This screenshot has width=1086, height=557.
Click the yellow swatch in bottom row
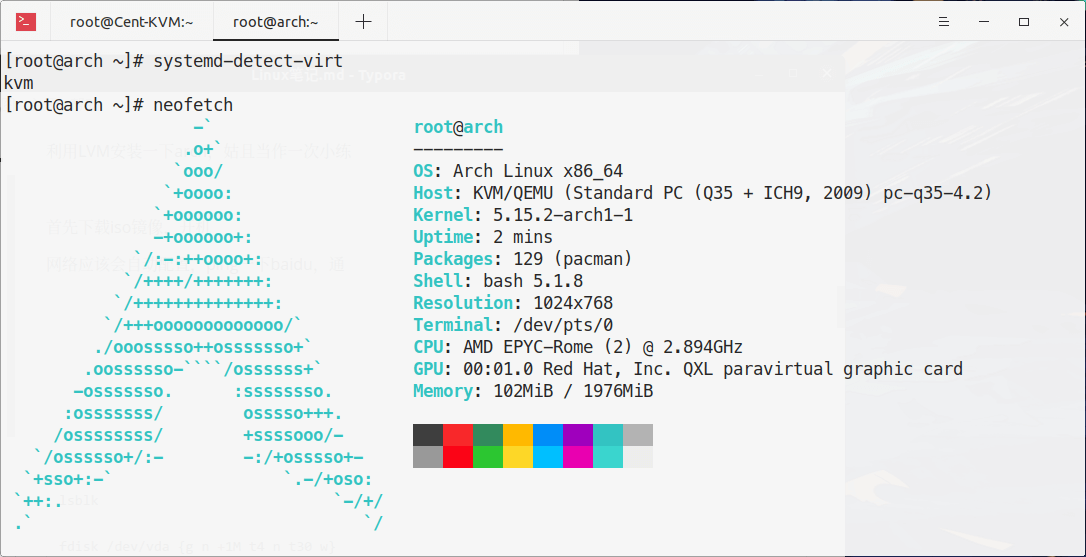518,457
